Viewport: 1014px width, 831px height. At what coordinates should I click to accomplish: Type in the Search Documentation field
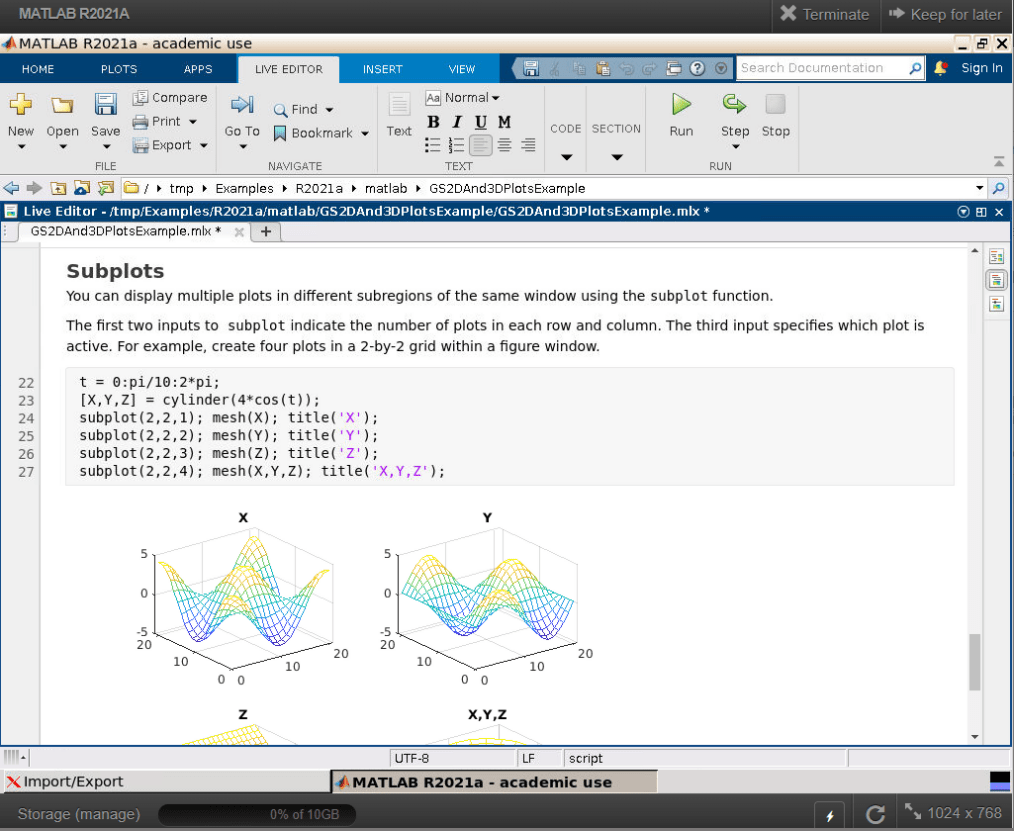pos(822,68)
